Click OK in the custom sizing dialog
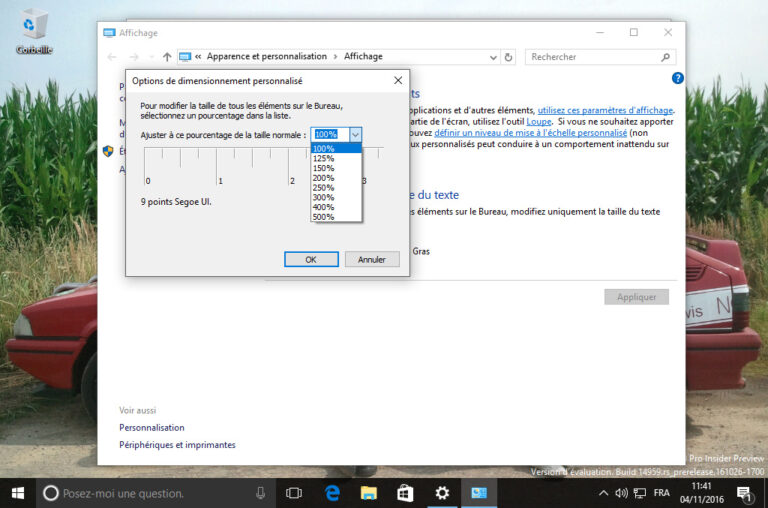The height and width of the screenshot is (508, 768). (311, 259)
